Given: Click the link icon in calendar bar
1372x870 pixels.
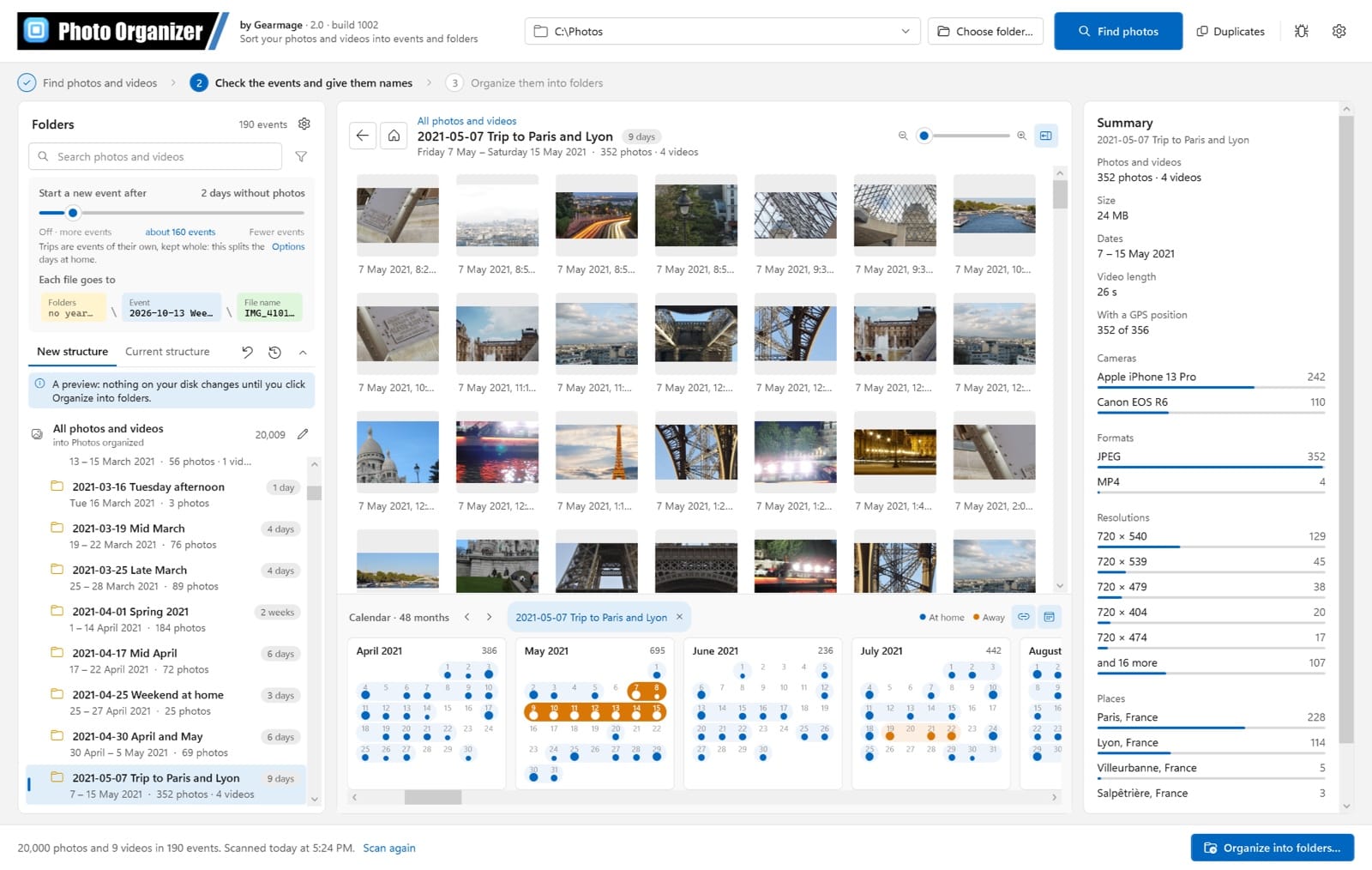Looking at the screenshot, I should tap(1024, 617).
